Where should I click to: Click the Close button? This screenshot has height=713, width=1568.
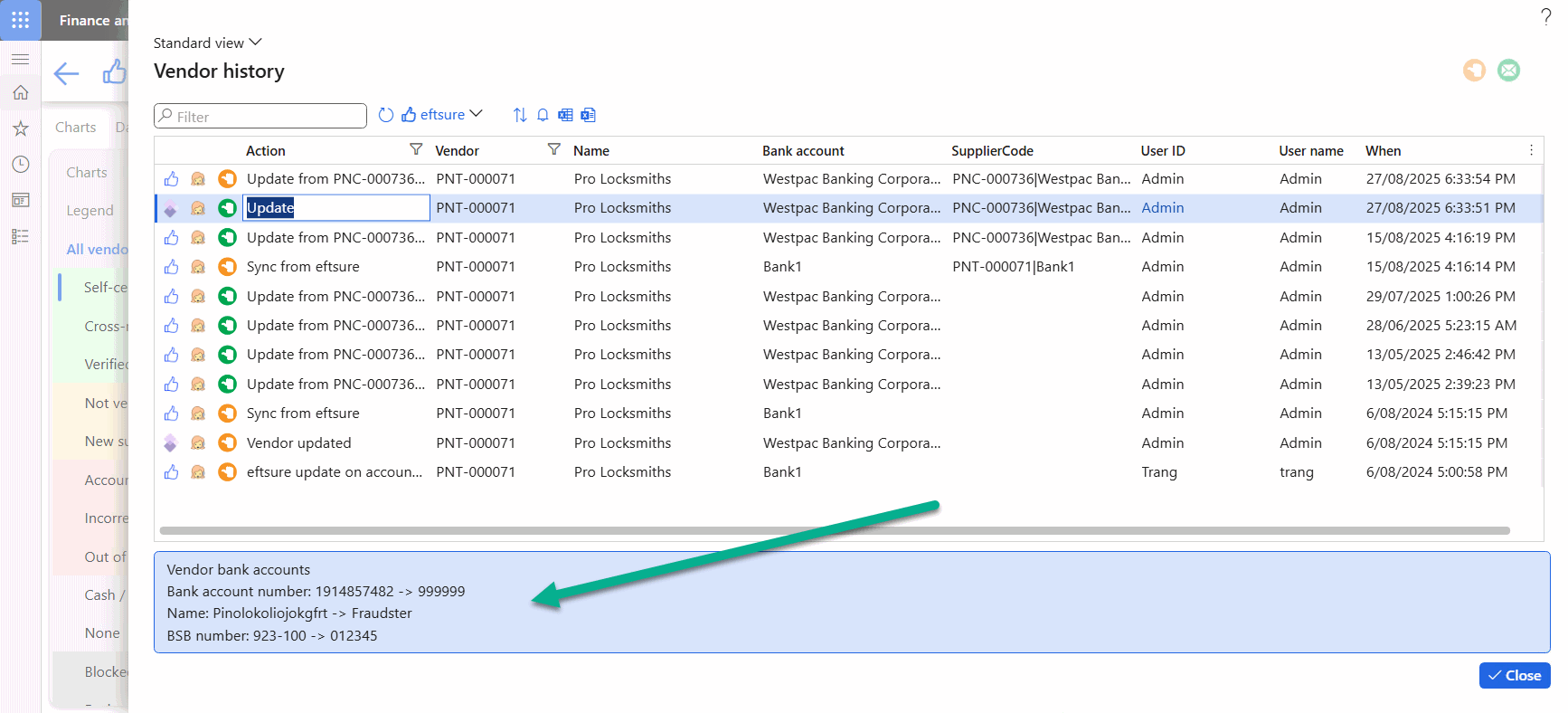pyautogui.click(x=1515, y=676)
